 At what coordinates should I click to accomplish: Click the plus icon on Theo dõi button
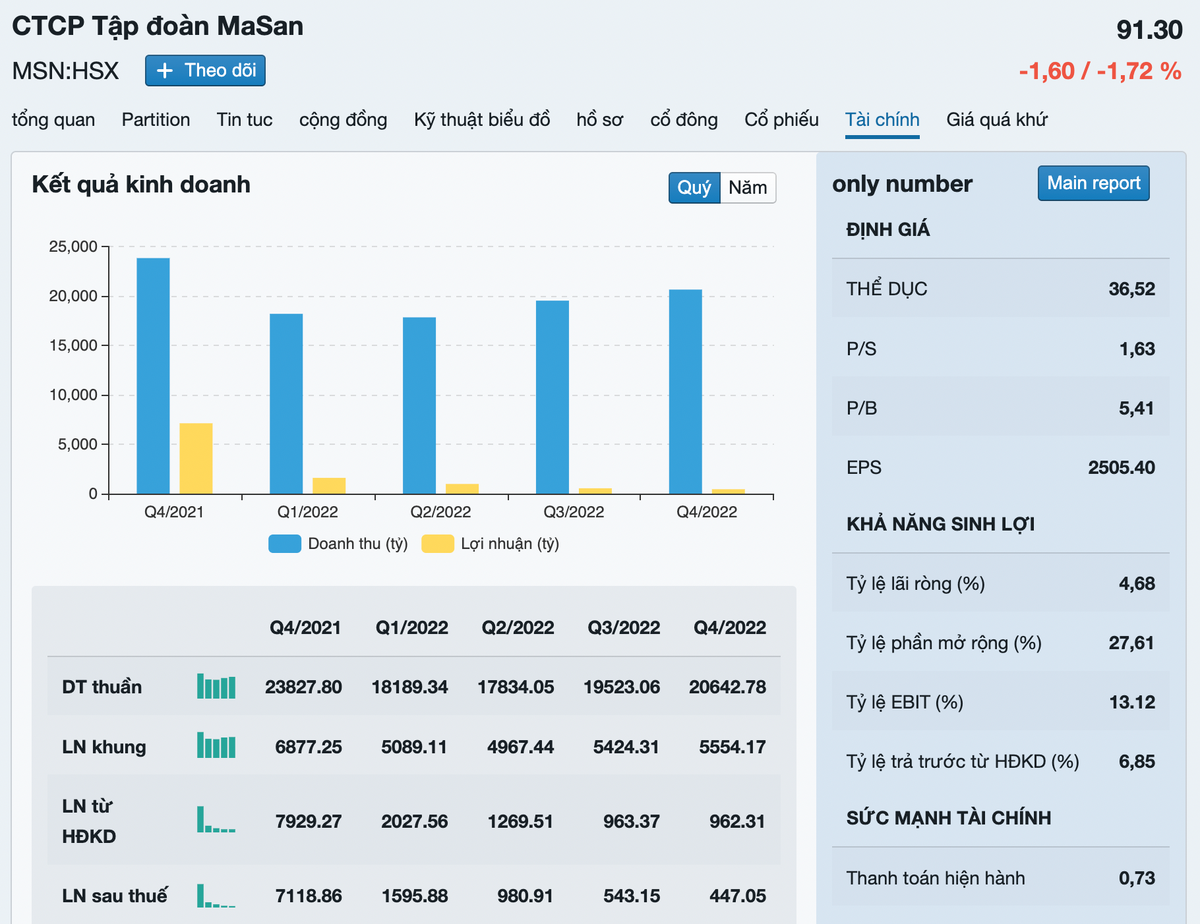coord(166,71)
